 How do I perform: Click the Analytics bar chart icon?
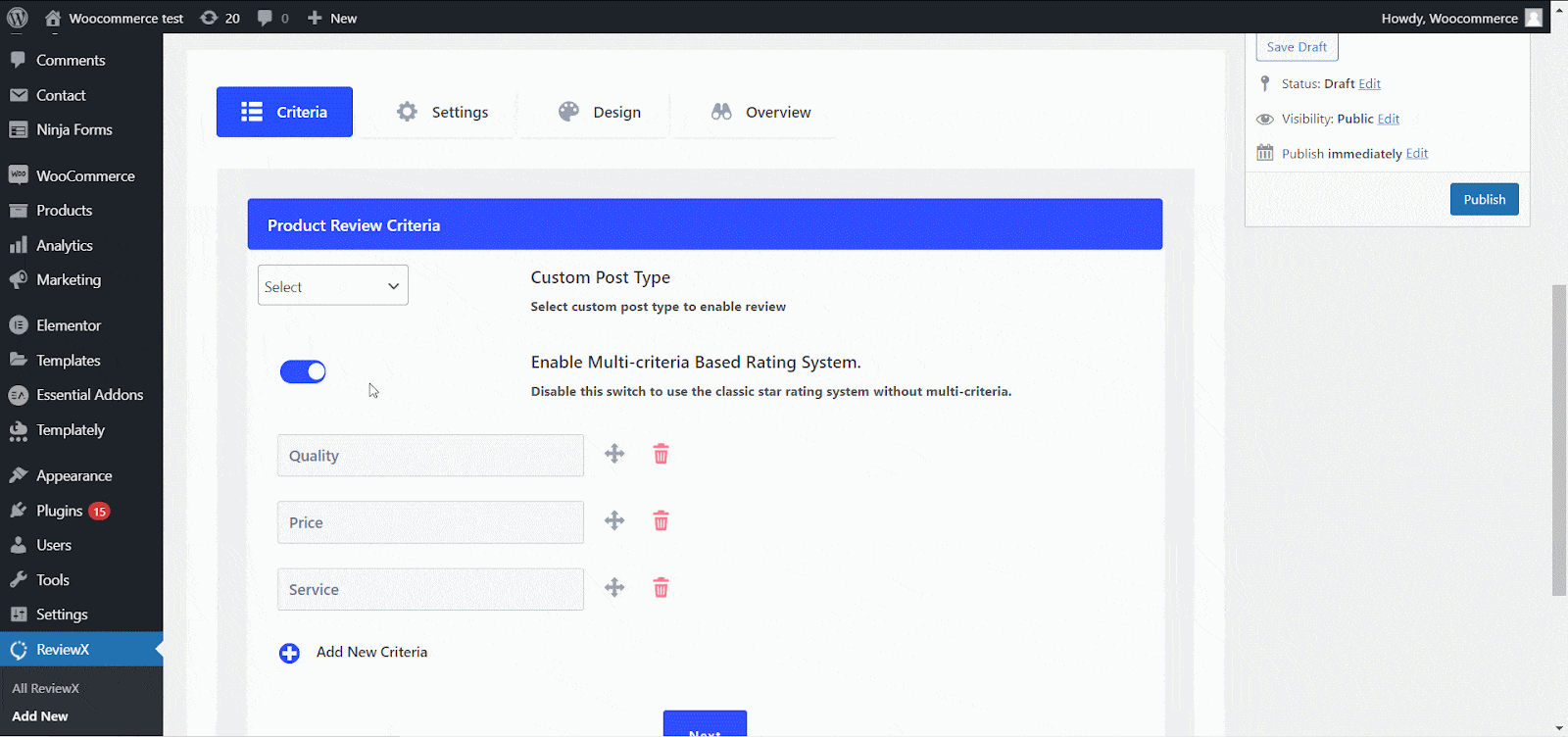pyautogui.click(x=19, y=245)
